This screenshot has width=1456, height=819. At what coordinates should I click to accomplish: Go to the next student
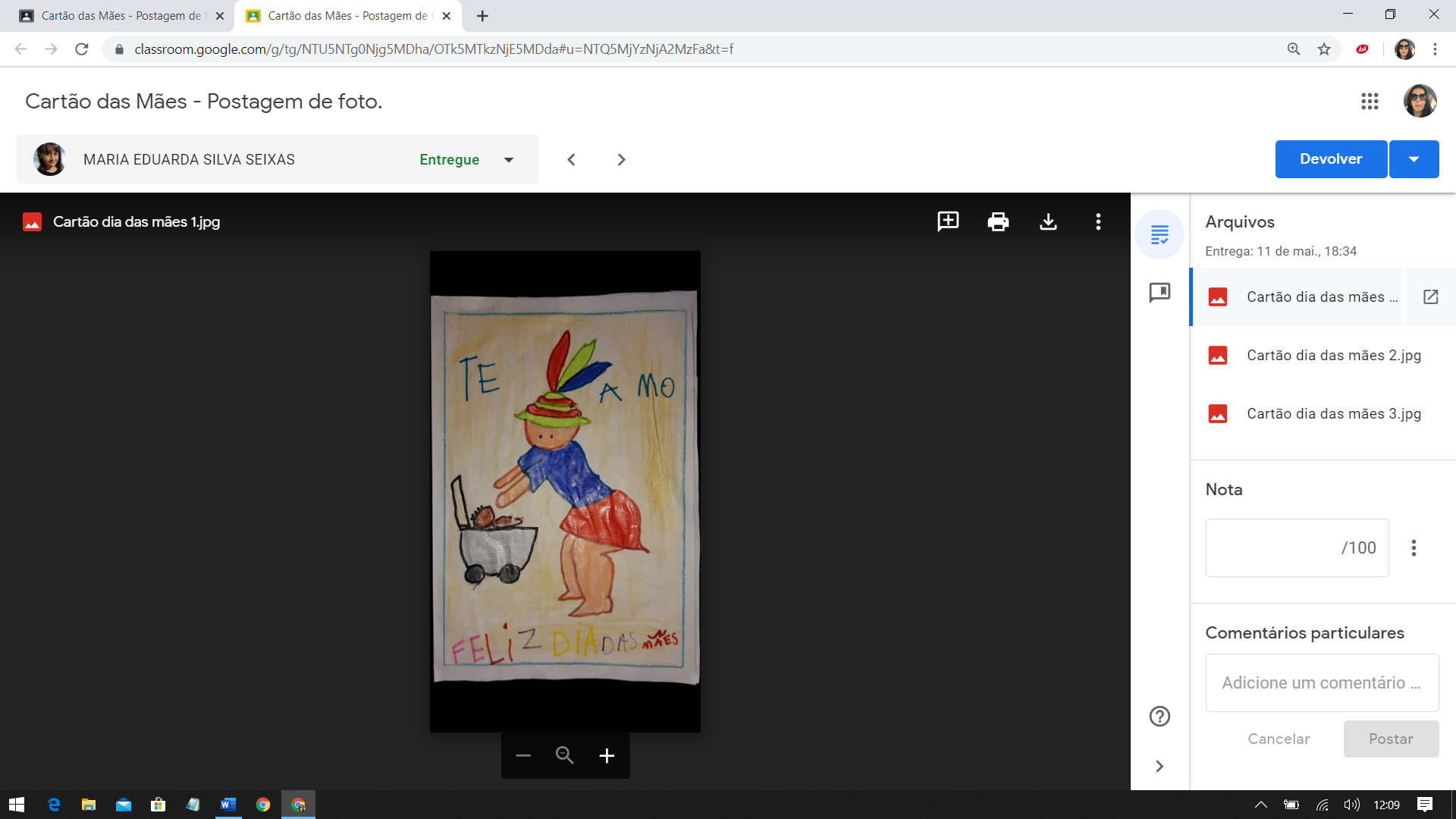pos(621,159)
